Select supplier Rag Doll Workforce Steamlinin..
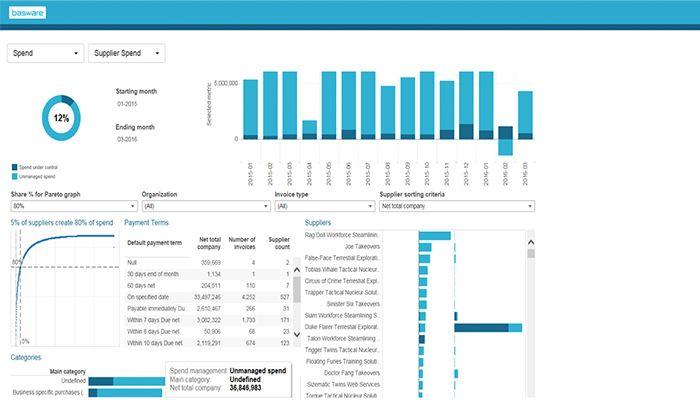This screenshot has width=700, height=400. 342,235
